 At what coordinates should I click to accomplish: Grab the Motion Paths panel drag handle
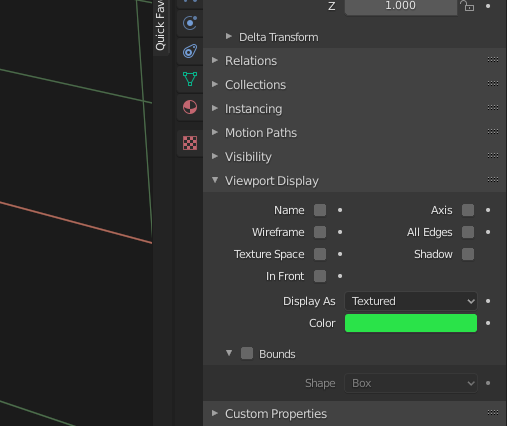[493, 132]
